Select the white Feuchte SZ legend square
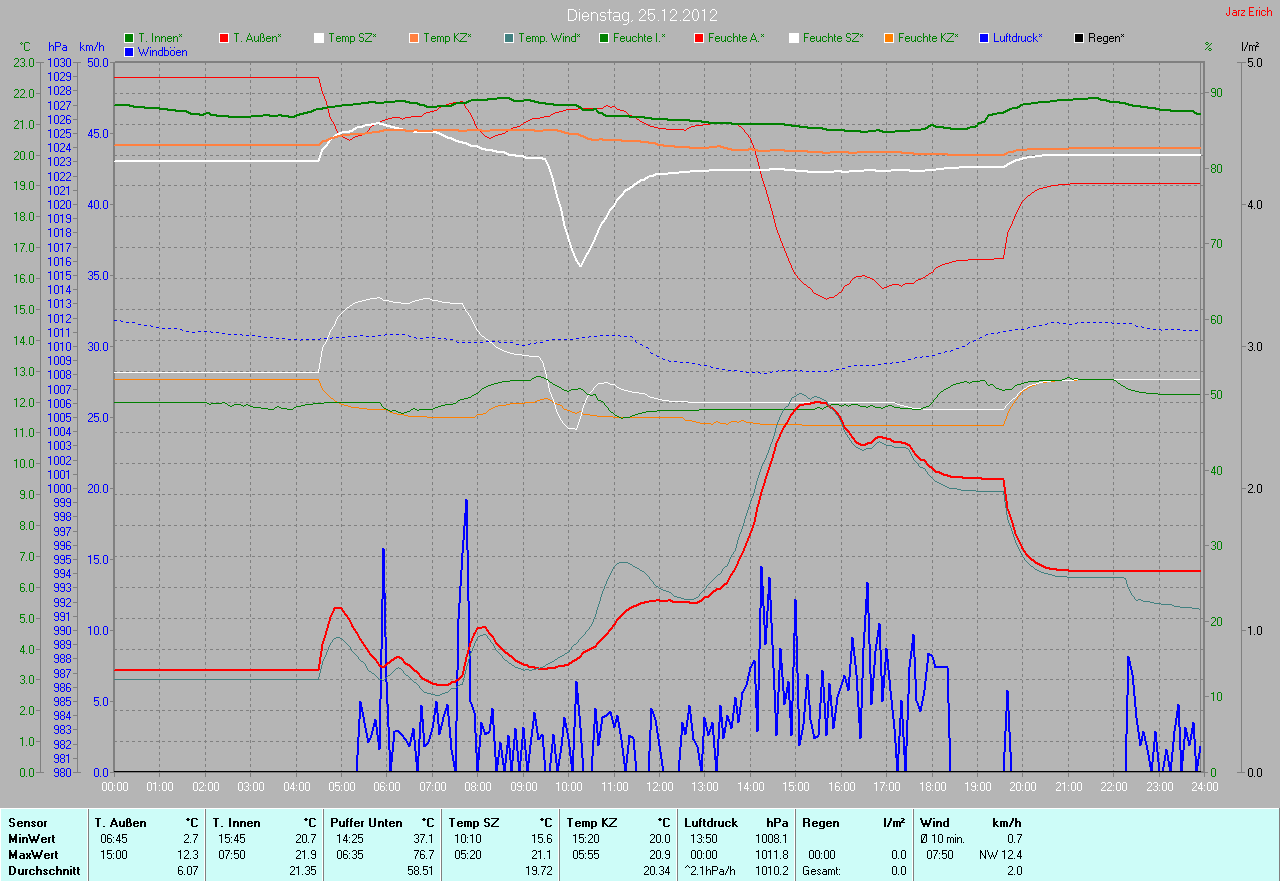This screenshot has height=881, width=1280. [794, 38]
